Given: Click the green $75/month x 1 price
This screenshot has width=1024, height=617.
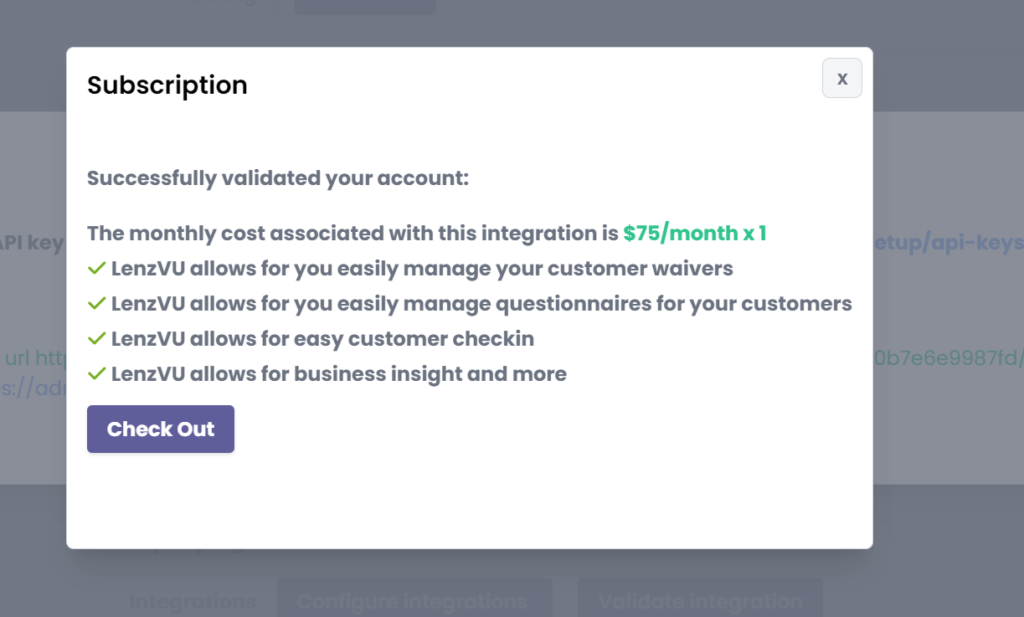Looking at the screenshot, I should click(694, 234).
